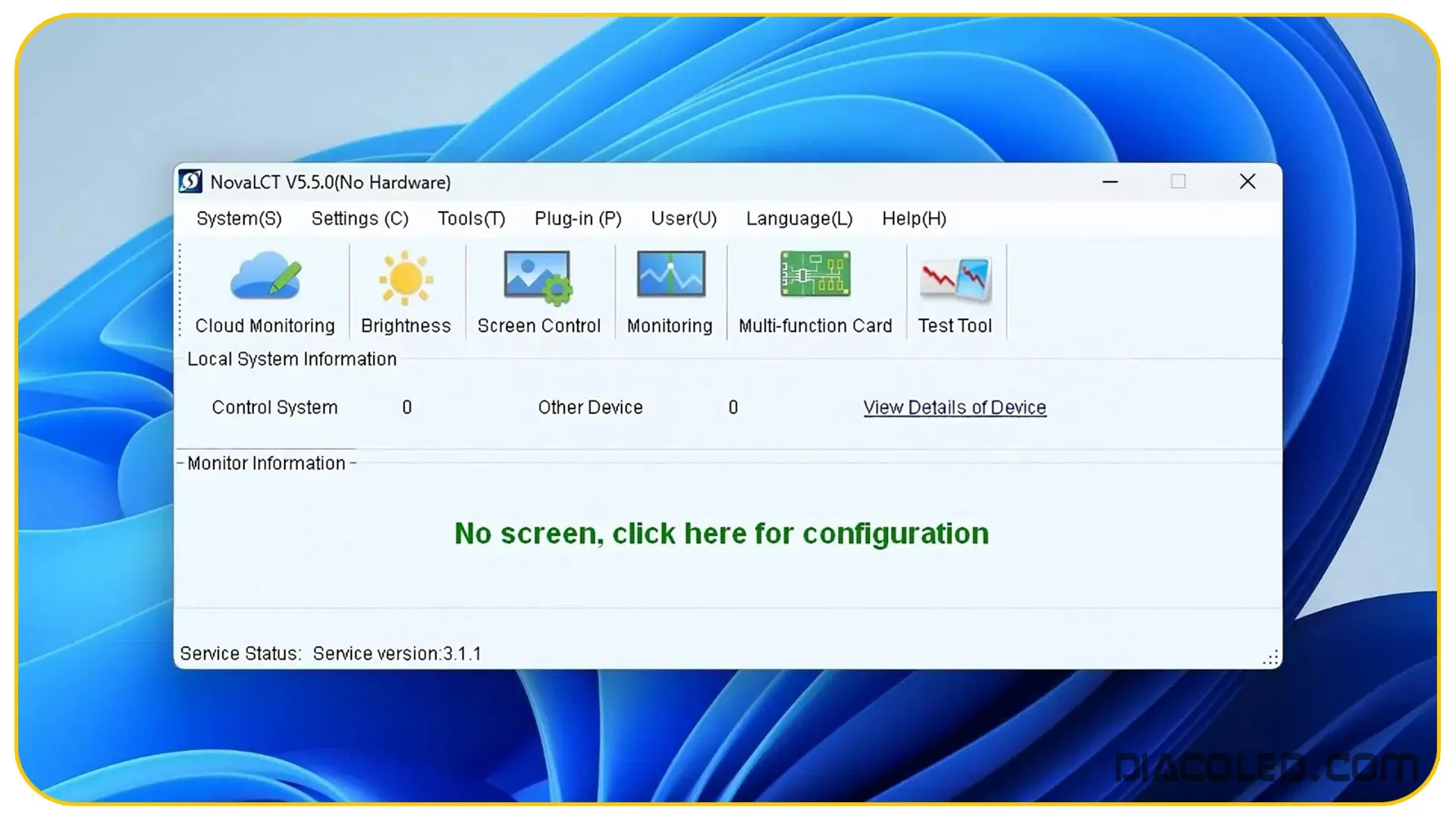Click the Service Status: label
This screenshot has height=819, width=1456.
240,654
